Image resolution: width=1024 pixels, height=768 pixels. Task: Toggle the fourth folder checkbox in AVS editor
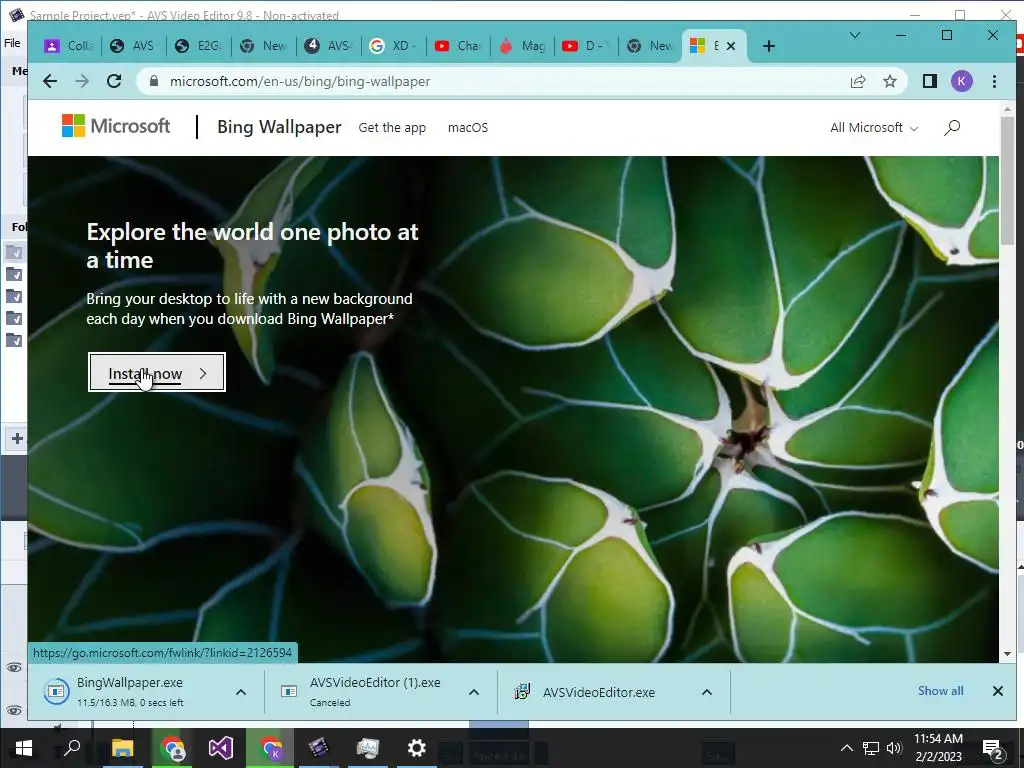pyautogui.click(x=14, y=319)
